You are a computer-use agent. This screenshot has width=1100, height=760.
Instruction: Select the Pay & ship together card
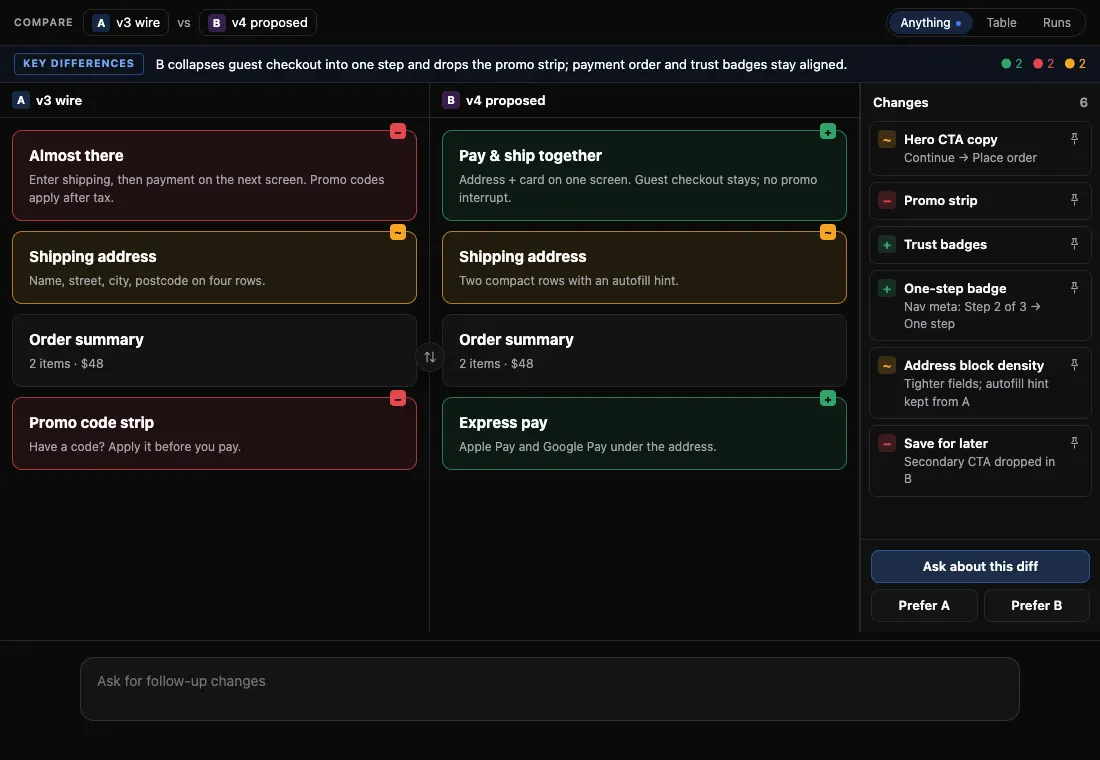[x=644, y=175]
